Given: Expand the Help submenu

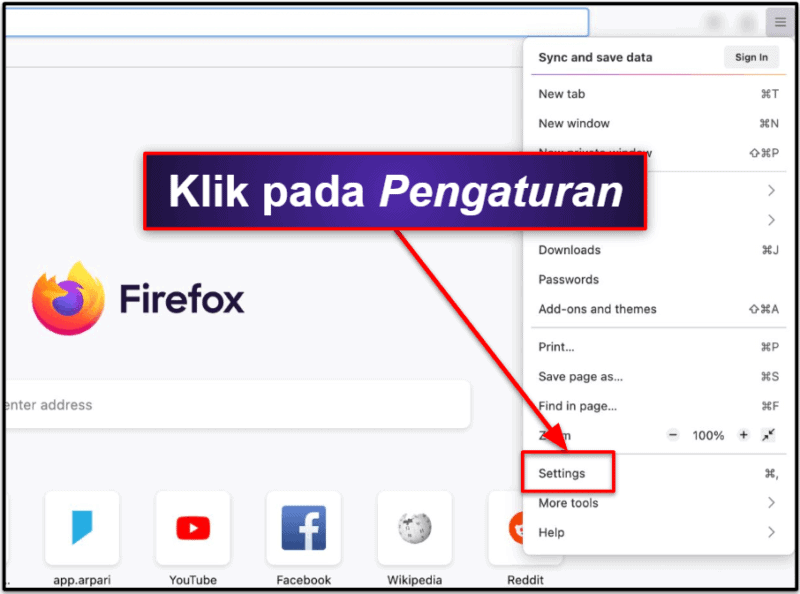Looking at the screenshot, I should [658, 533].
